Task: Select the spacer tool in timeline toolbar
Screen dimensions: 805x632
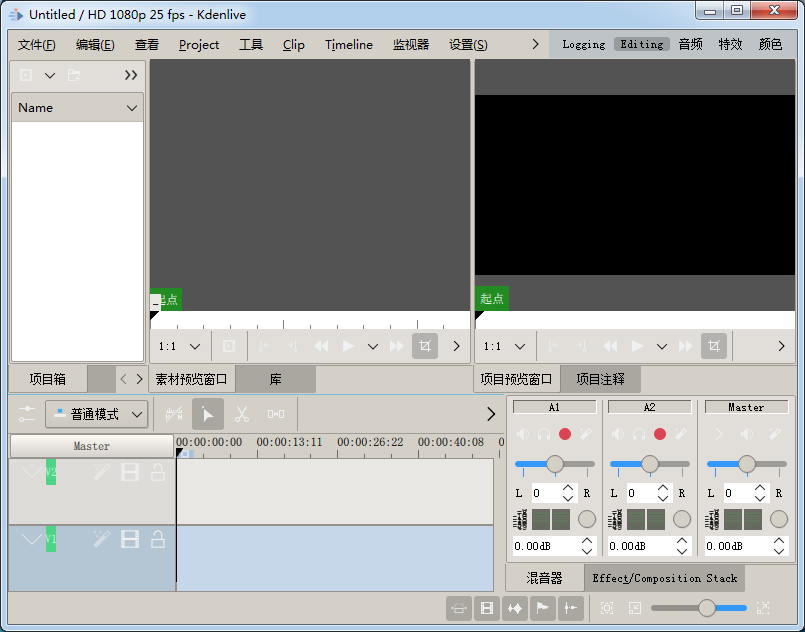Action: pyautogui.click(x=276, y=414)
